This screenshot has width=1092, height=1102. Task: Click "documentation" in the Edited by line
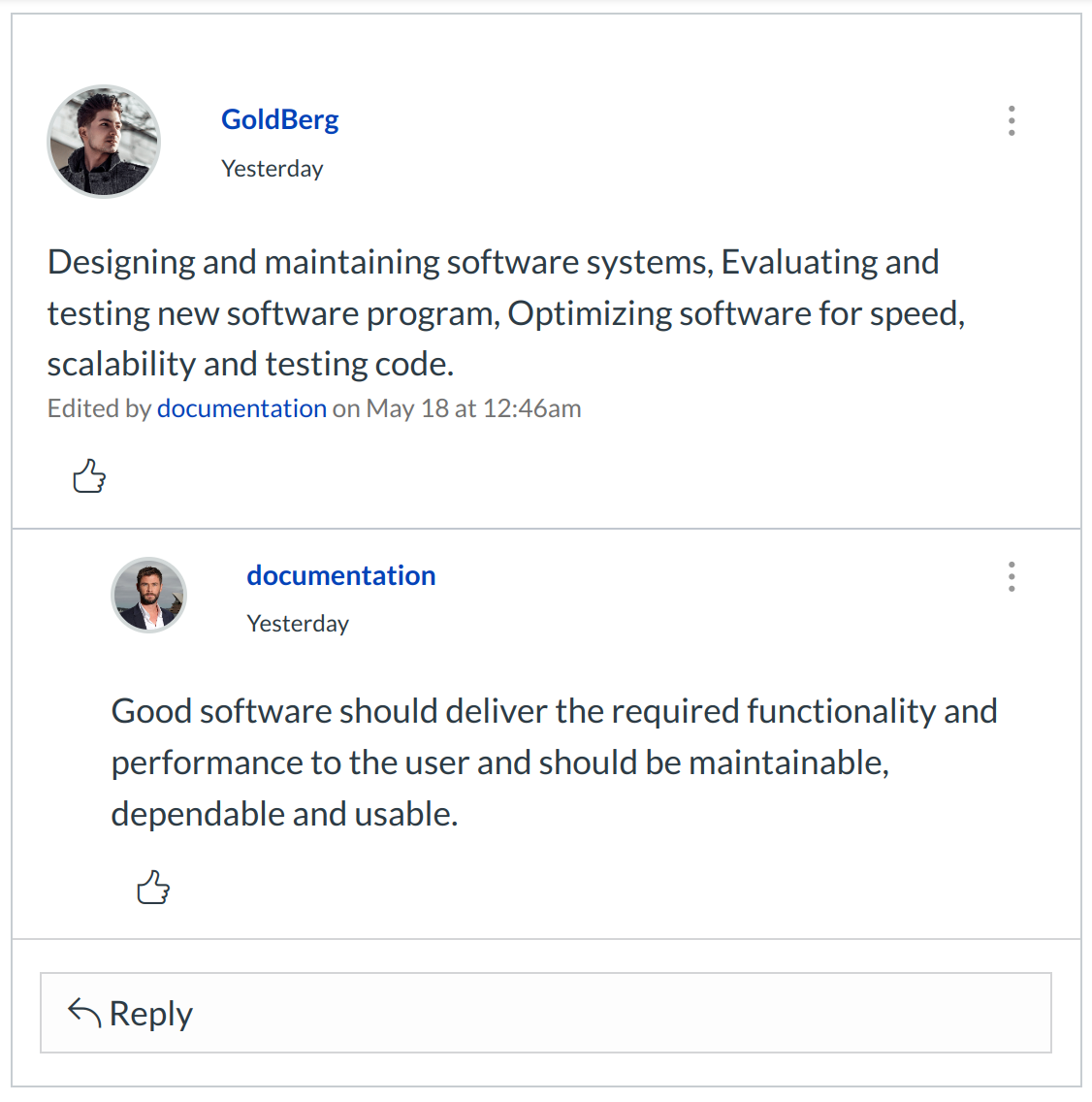click(241, 408)
